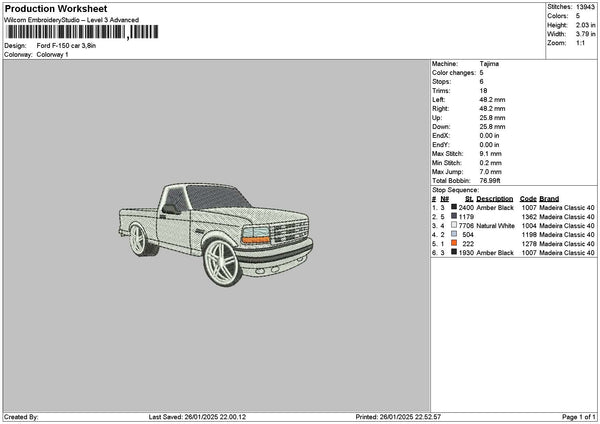
Task: Click the Code column header
Action: (x=528, y=199)
